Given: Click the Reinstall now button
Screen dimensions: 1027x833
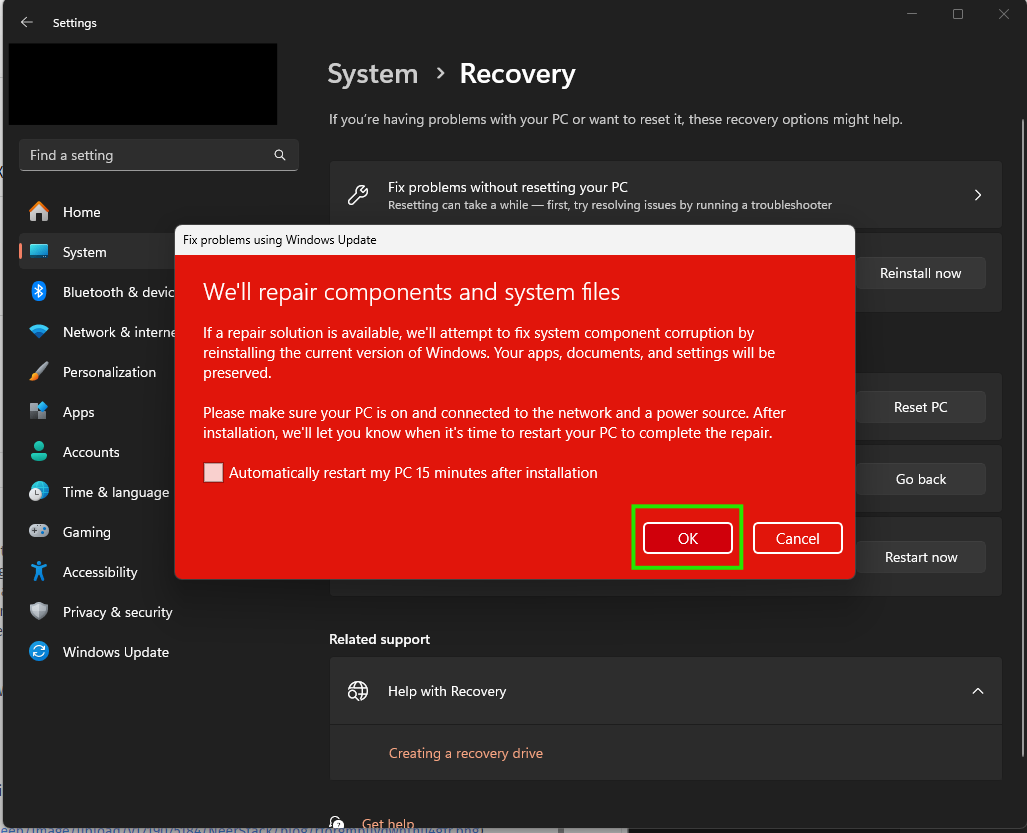Looking at the screenshot, I should [x=920, y=273].
